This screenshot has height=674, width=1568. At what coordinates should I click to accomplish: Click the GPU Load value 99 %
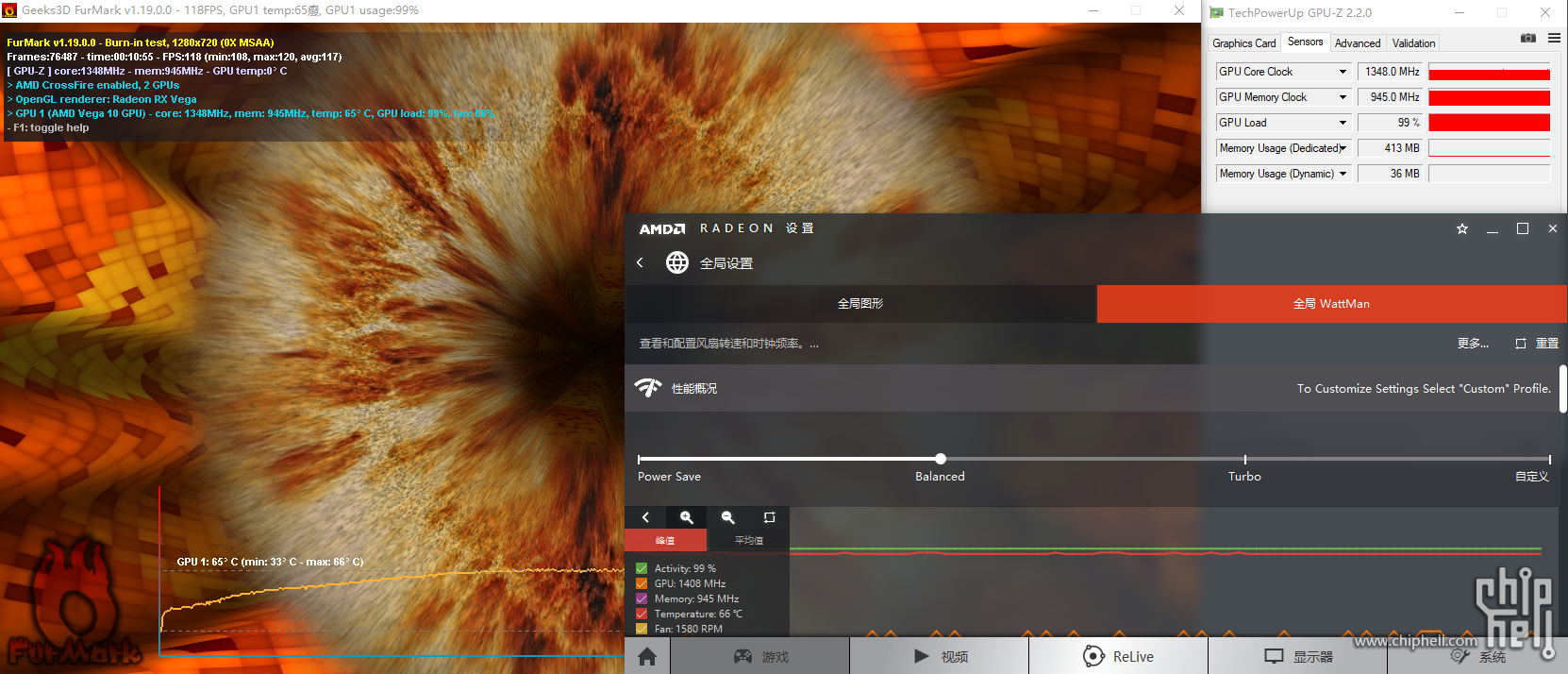coord(1391,123)
